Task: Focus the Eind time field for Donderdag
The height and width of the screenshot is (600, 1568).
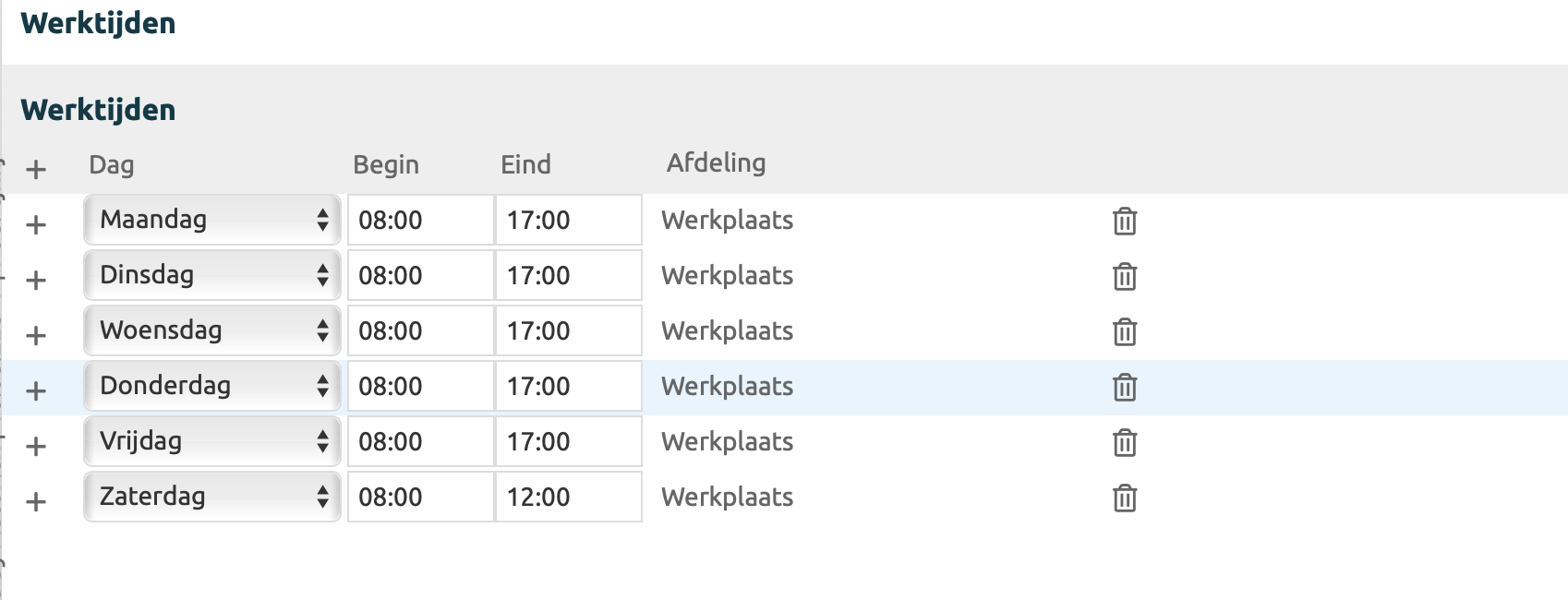Action: point(568,386)
